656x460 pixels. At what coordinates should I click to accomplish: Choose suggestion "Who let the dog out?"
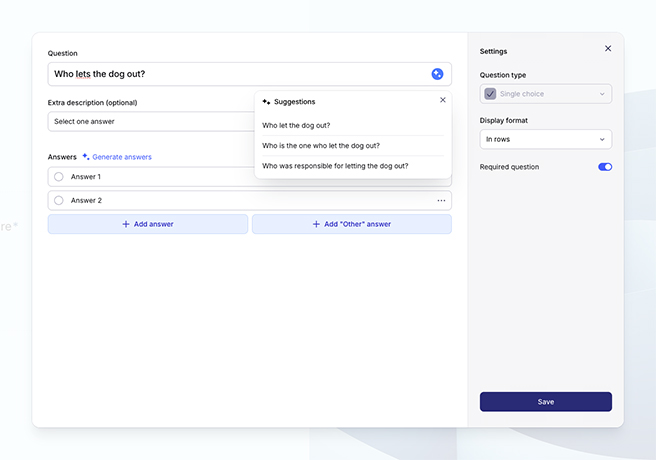pos(296,125)
